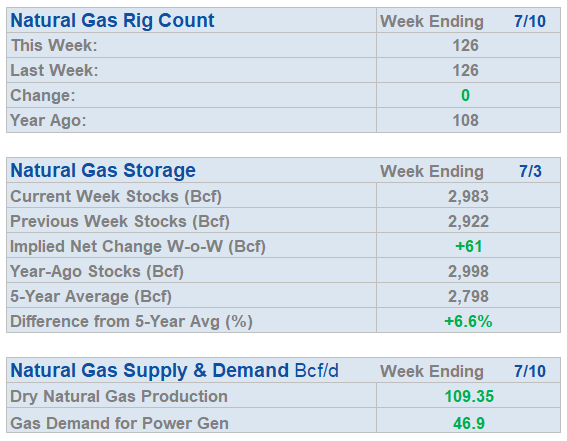The image size is (567, 441).
Task: Click the green Change value 0
Action: 465,95
